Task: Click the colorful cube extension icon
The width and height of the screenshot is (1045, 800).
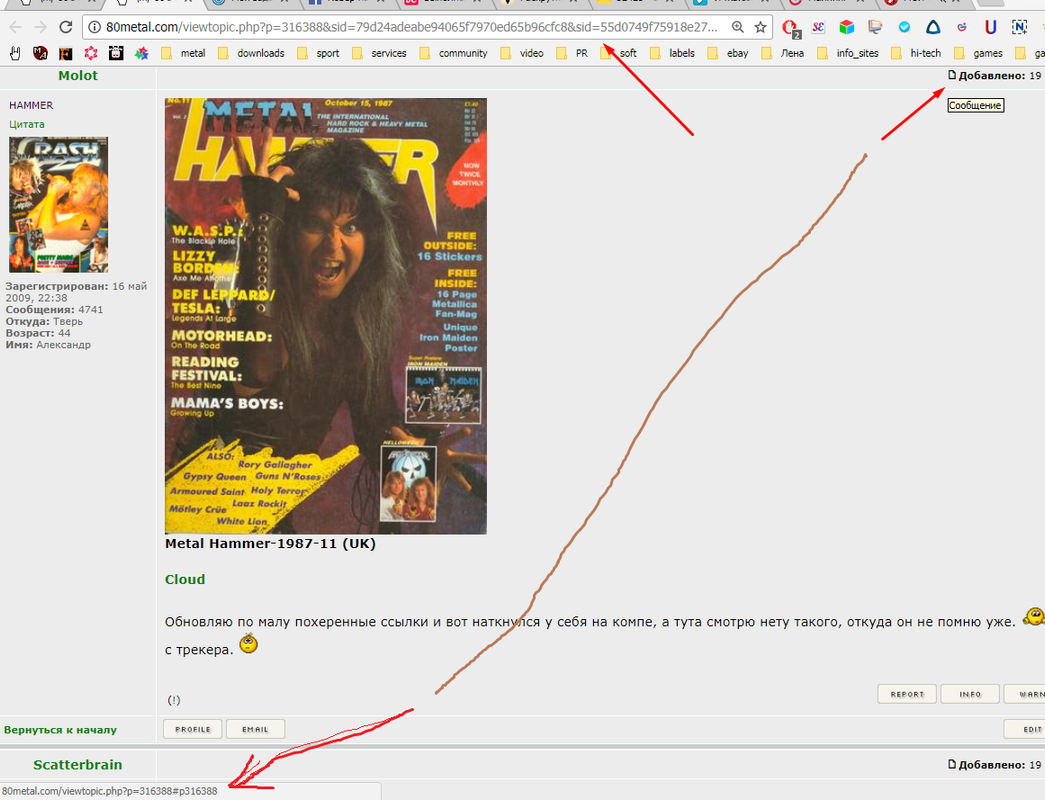Action: 846,27
